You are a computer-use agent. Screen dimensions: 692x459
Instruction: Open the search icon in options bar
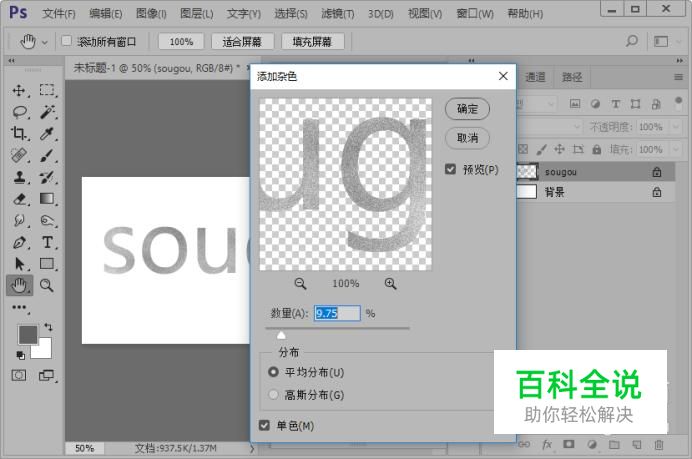(632, 41)
